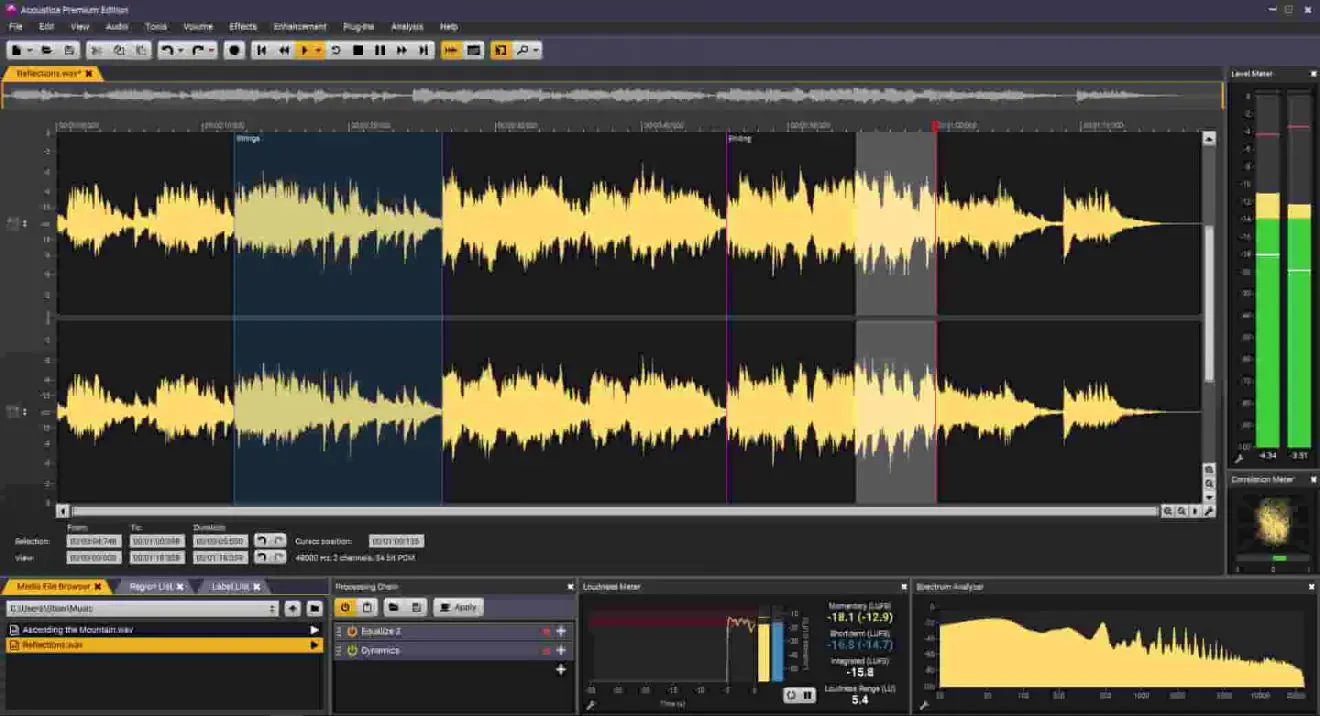Disable the Dynamics effect in the chain
Screen dimensions: 1320x716
351,650
